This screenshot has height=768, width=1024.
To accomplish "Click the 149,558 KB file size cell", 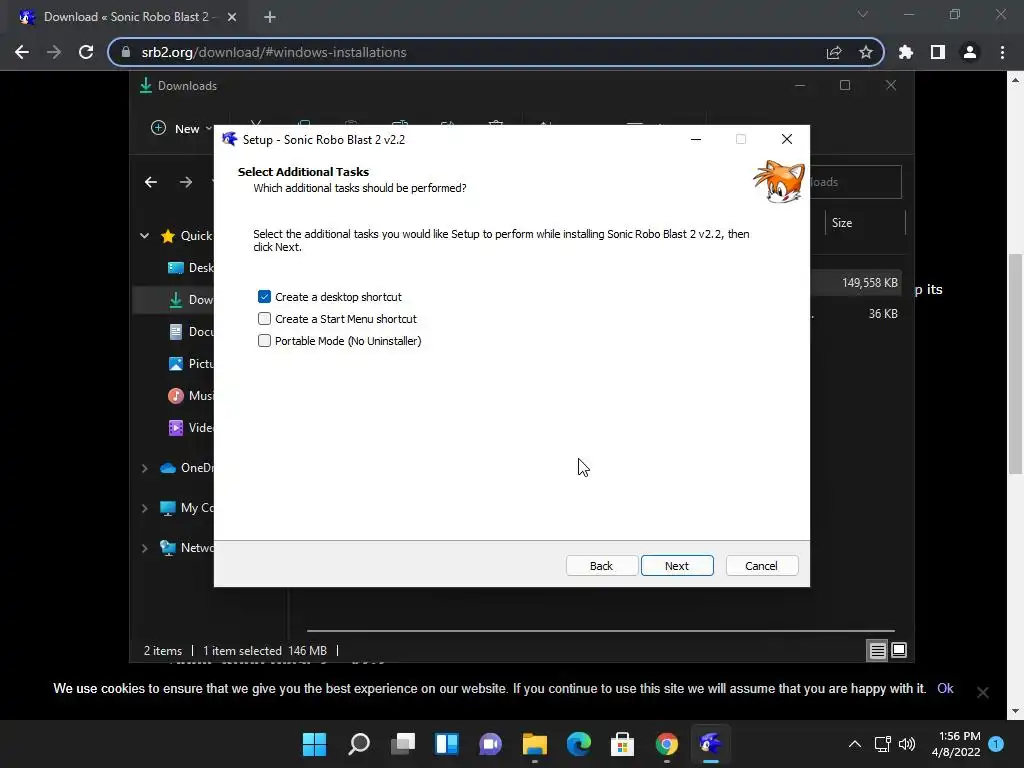I will [x=870, y=283].
